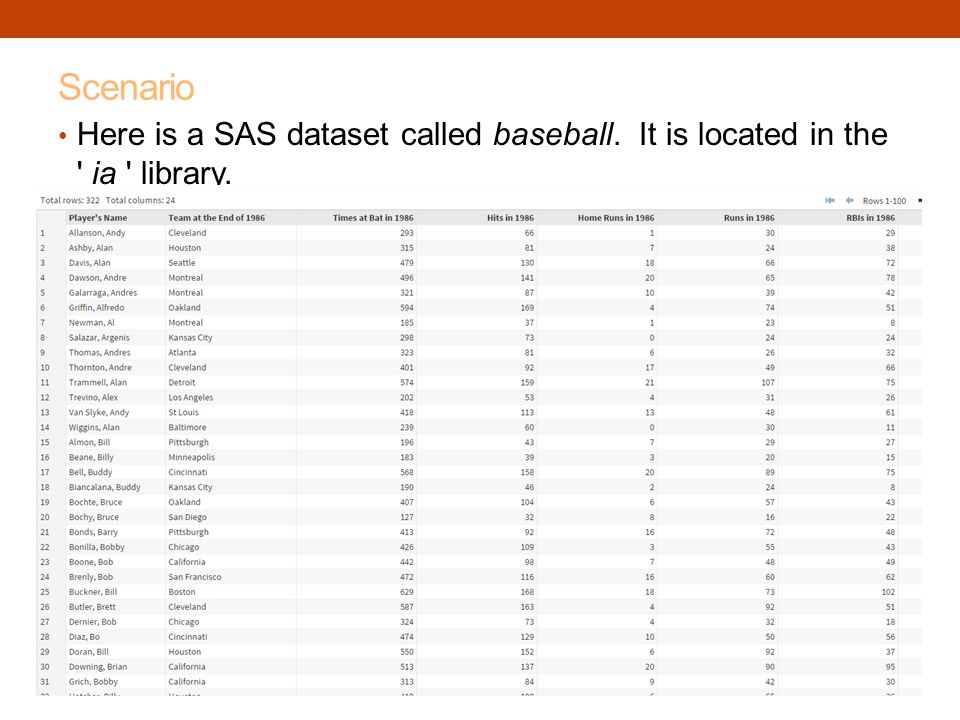Screen dimensions: 960x720
Task: Click the St Louis team cell
Action: (x=183, y=412)
